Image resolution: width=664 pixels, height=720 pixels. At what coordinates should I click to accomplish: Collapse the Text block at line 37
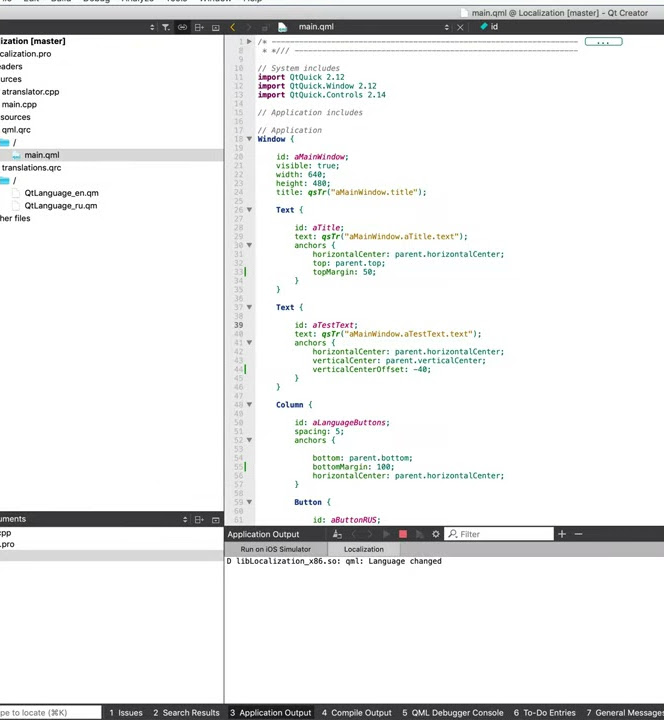249,307
